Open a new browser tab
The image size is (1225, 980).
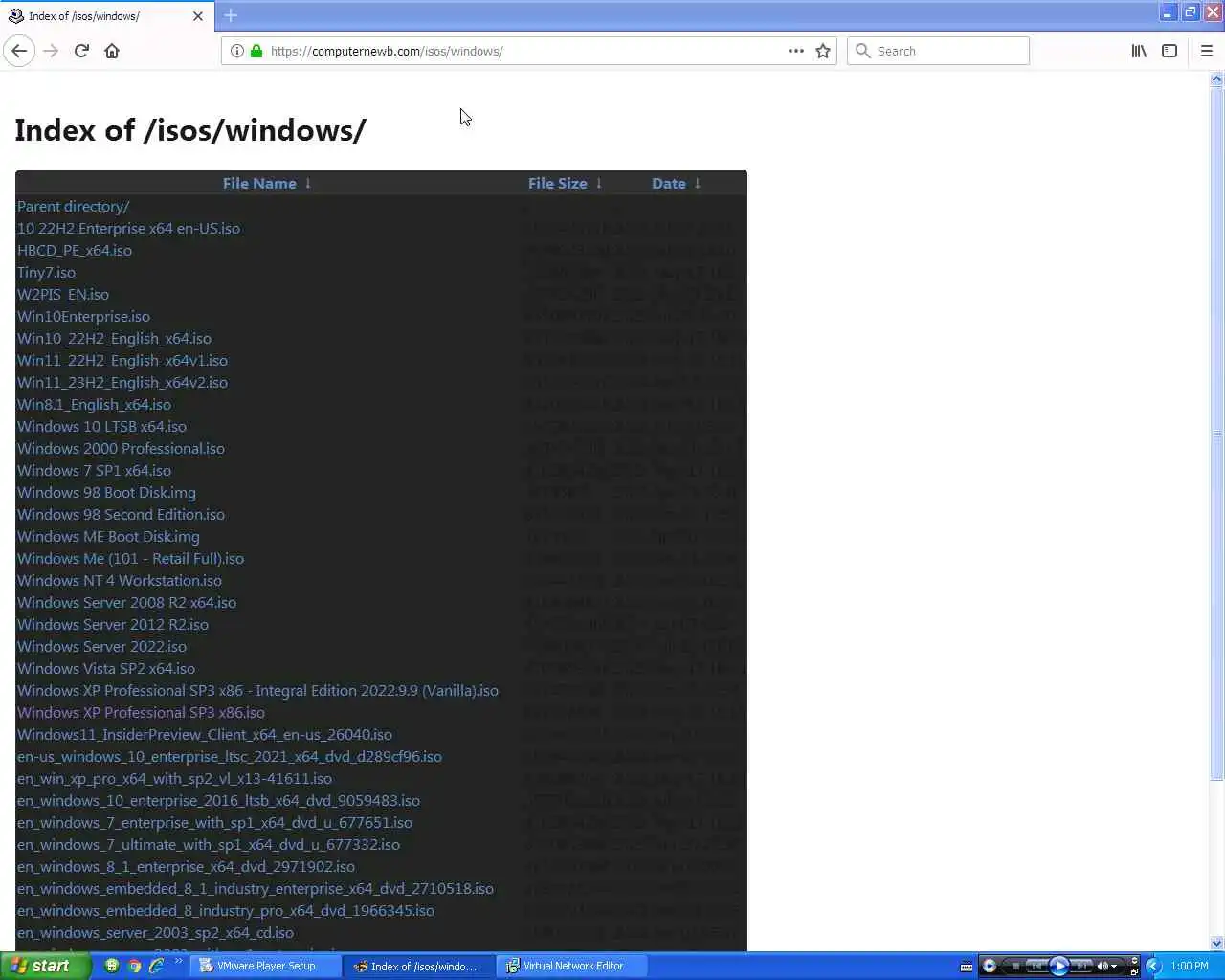[x=231, y=15]
